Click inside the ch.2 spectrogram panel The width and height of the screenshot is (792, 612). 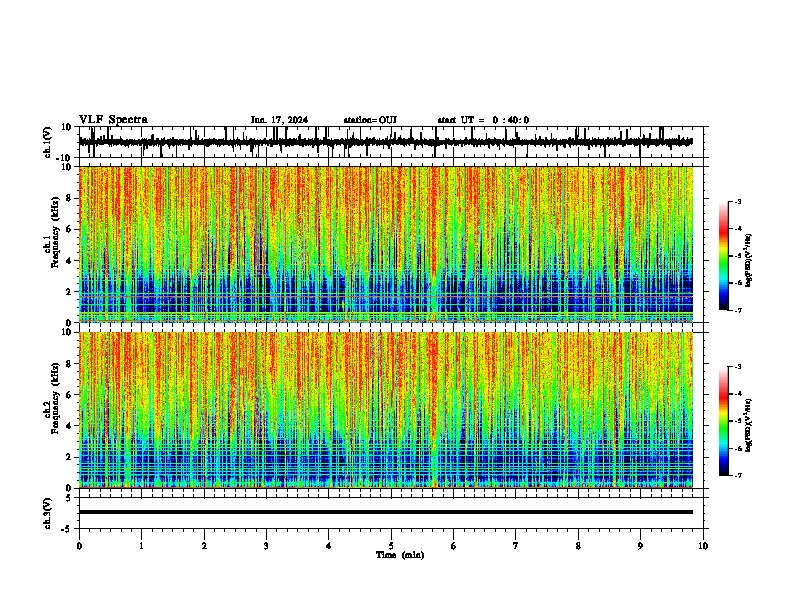[x=386, y=410]
